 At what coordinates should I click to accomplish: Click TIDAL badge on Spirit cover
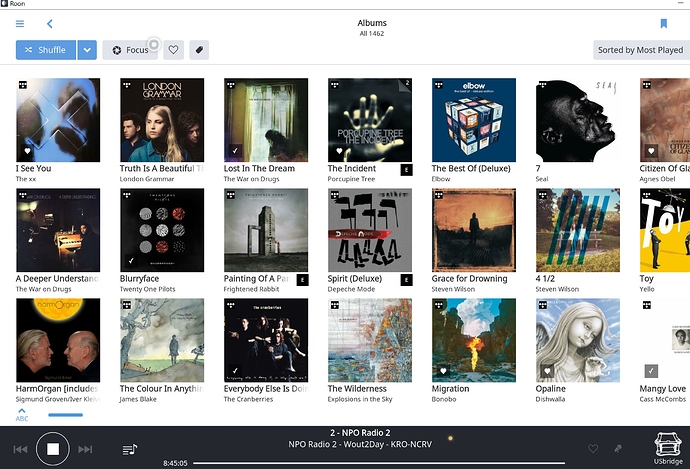click(335, 195)
